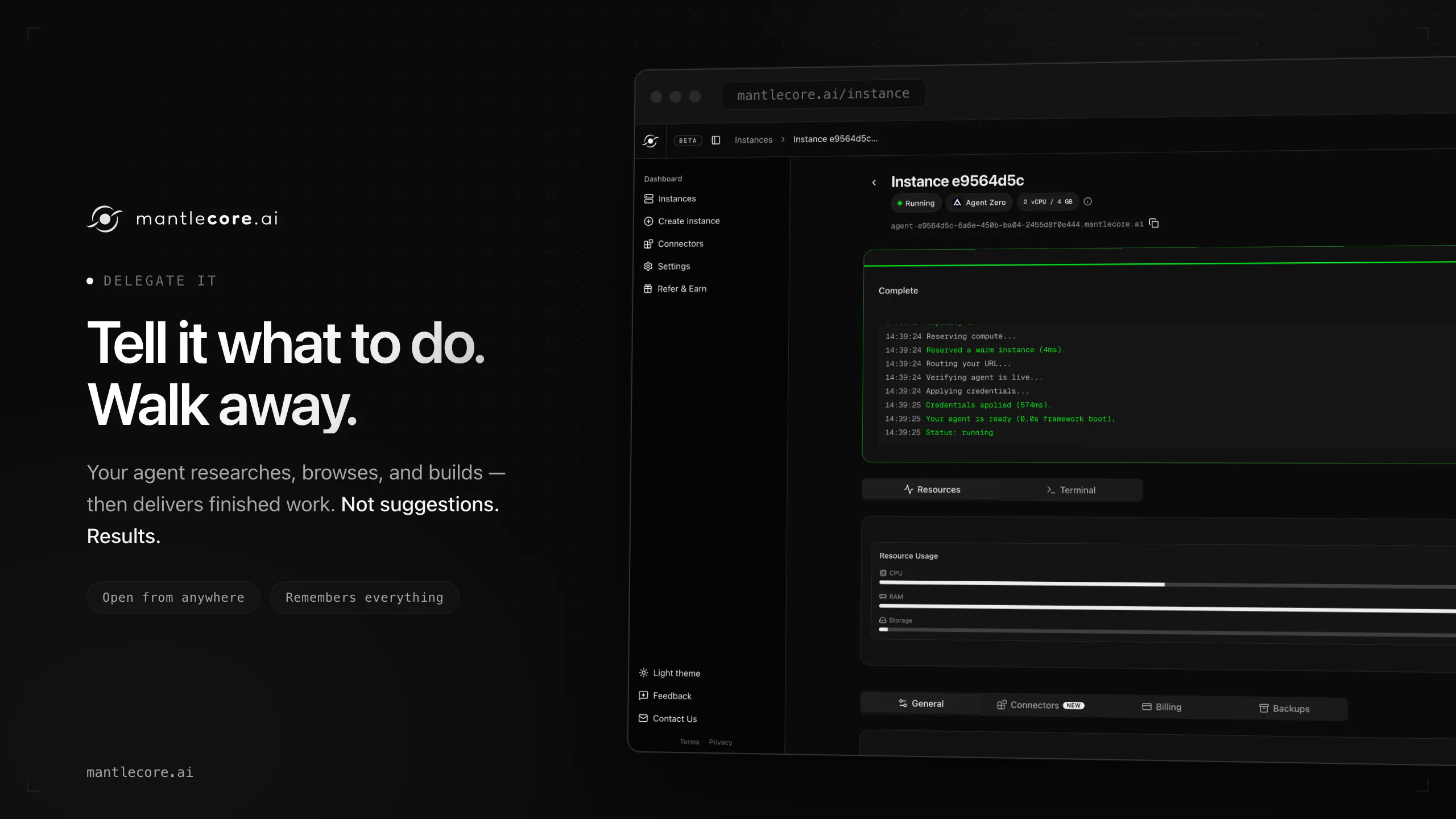Viewport: 1456px width, 819px height.
Task: Click the Feedback message icon
Action: pos(643,696)
